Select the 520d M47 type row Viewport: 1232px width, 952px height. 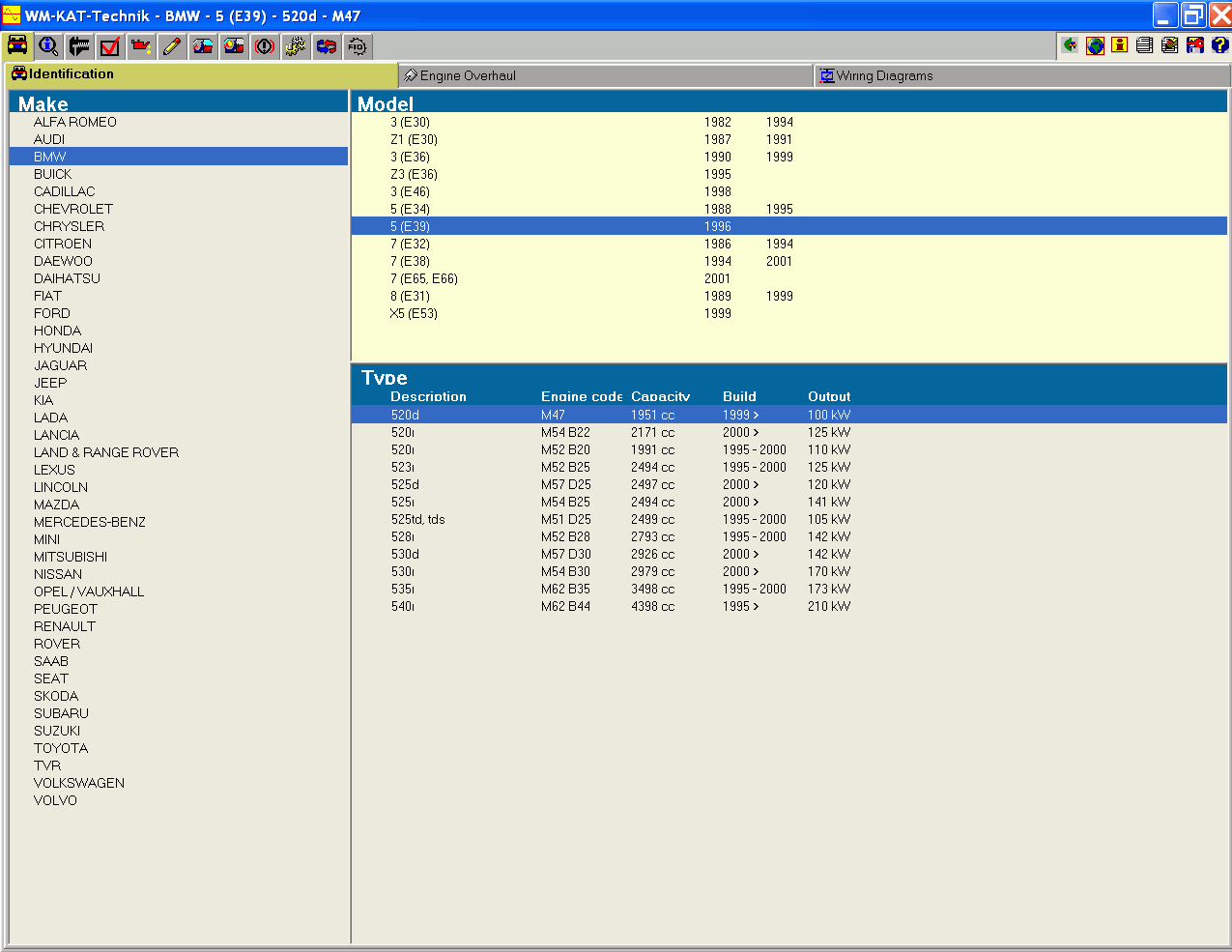[x=789, y=415]
